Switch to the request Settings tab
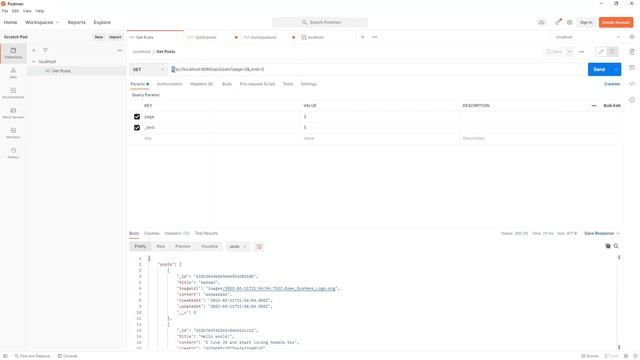 (309, 84)
